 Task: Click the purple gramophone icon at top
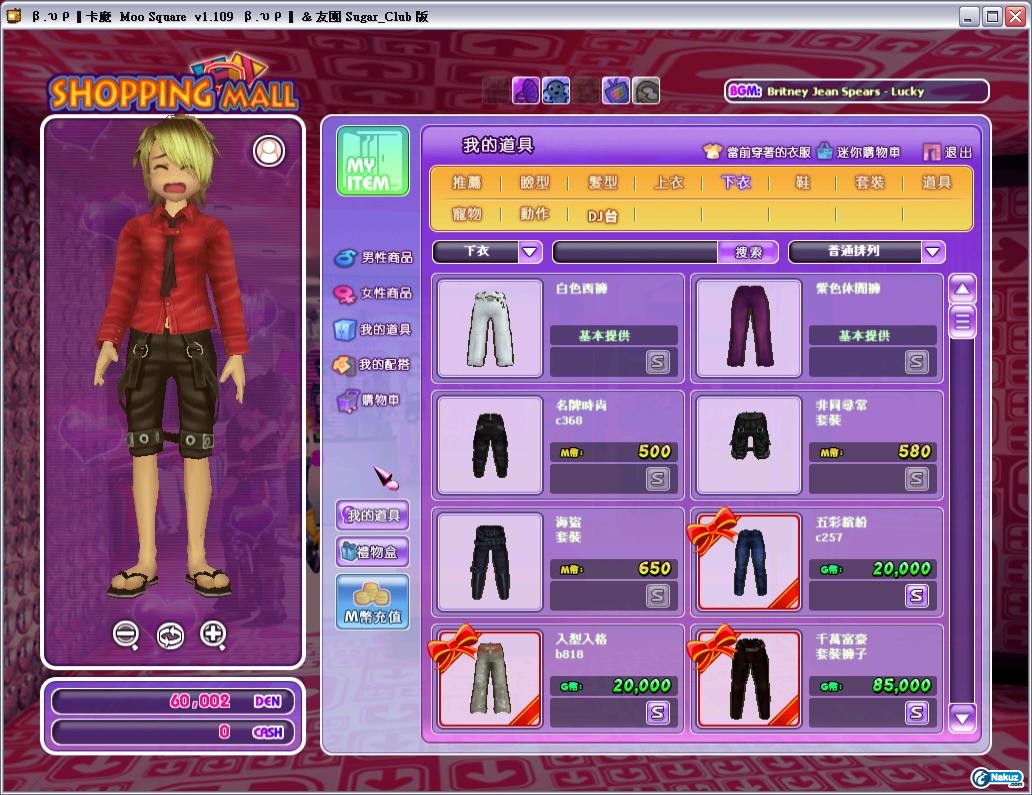526,91
